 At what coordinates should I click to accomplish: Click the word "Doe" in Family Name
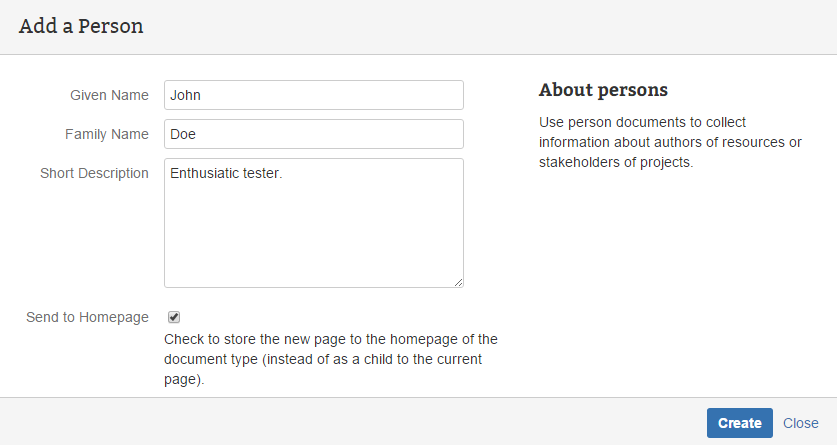point(183,134)
